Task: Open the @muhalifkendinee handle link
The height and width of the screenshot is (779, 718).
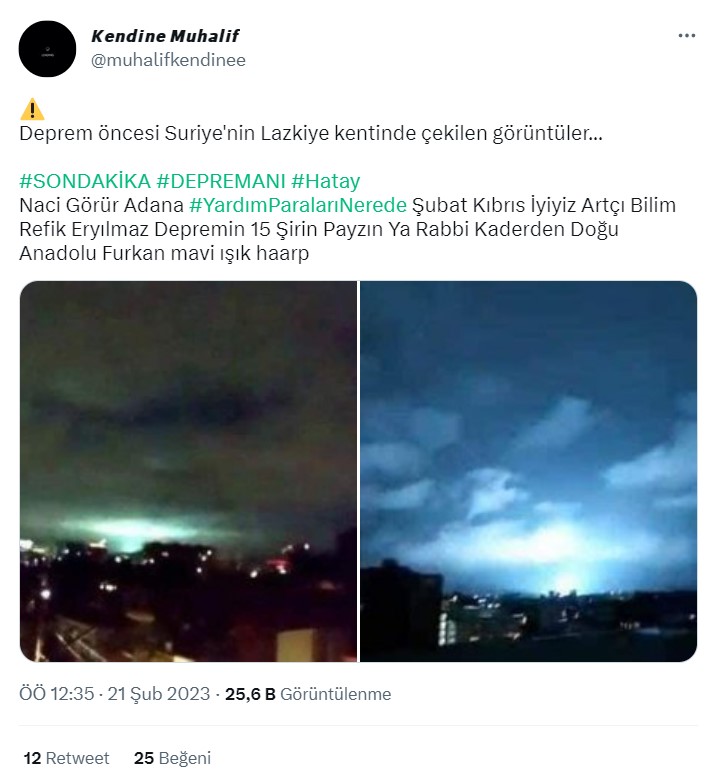Action: coord(168,60)
